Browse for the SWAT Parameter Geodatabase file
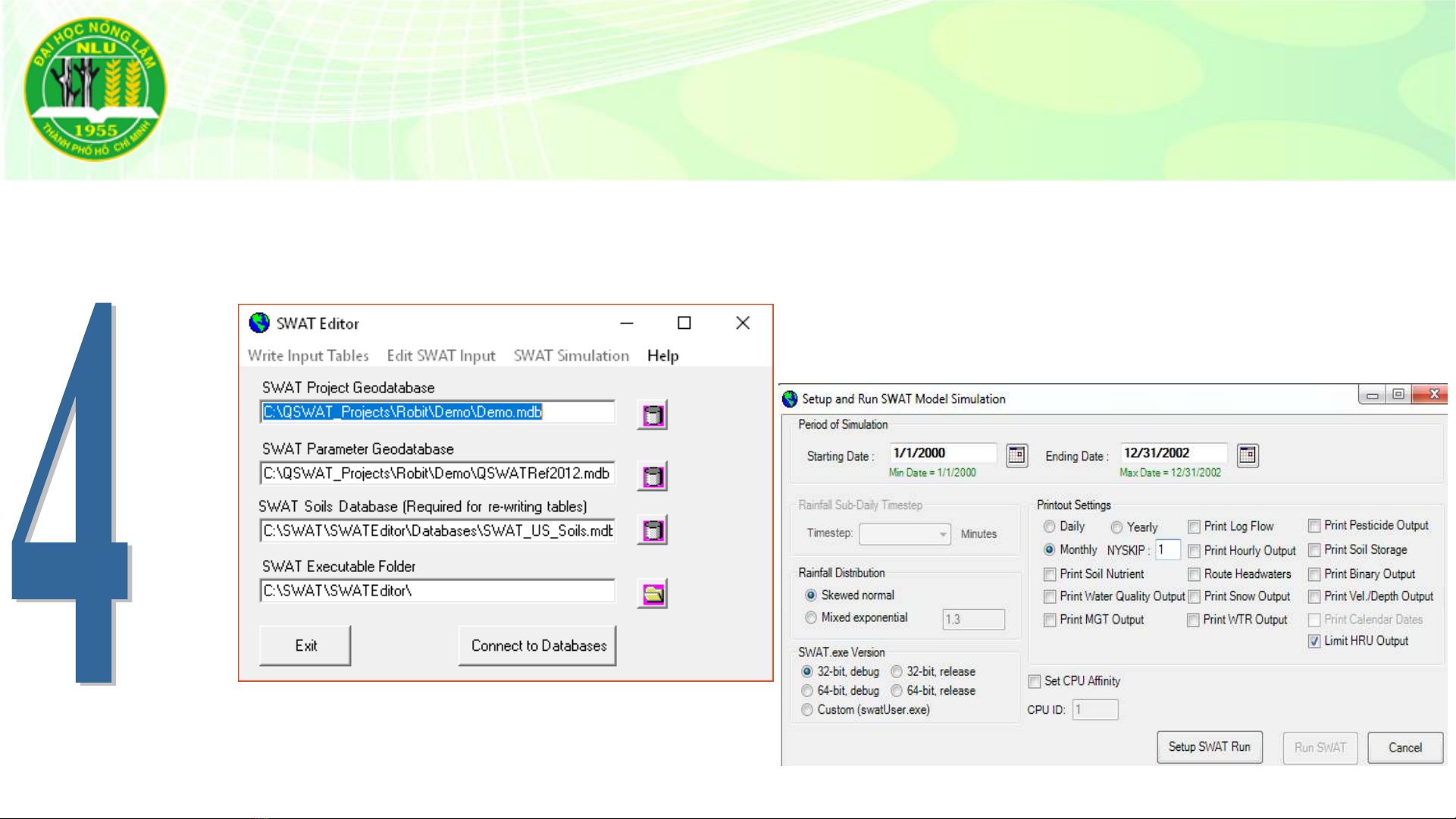 tap(653, 477)
